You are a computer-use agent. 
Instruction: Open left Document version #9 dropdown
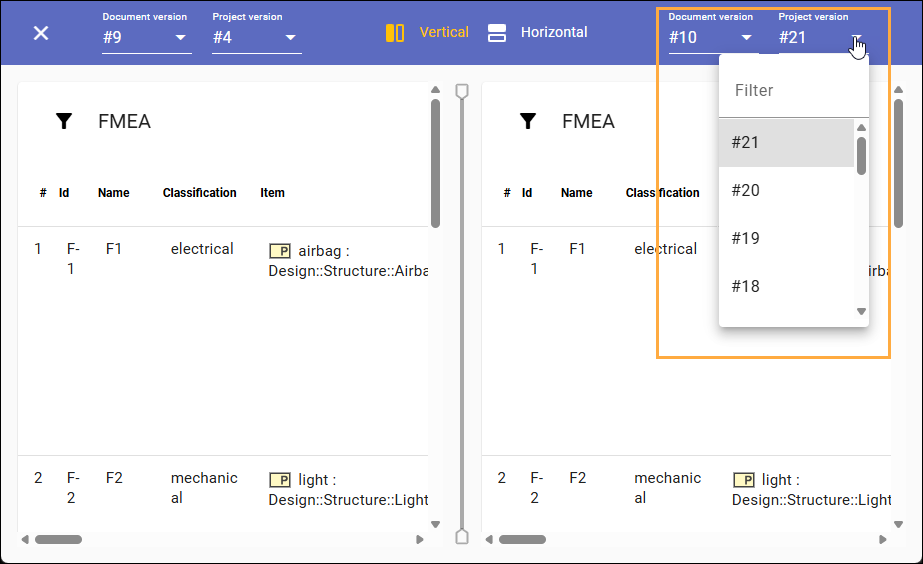[146, 38]
